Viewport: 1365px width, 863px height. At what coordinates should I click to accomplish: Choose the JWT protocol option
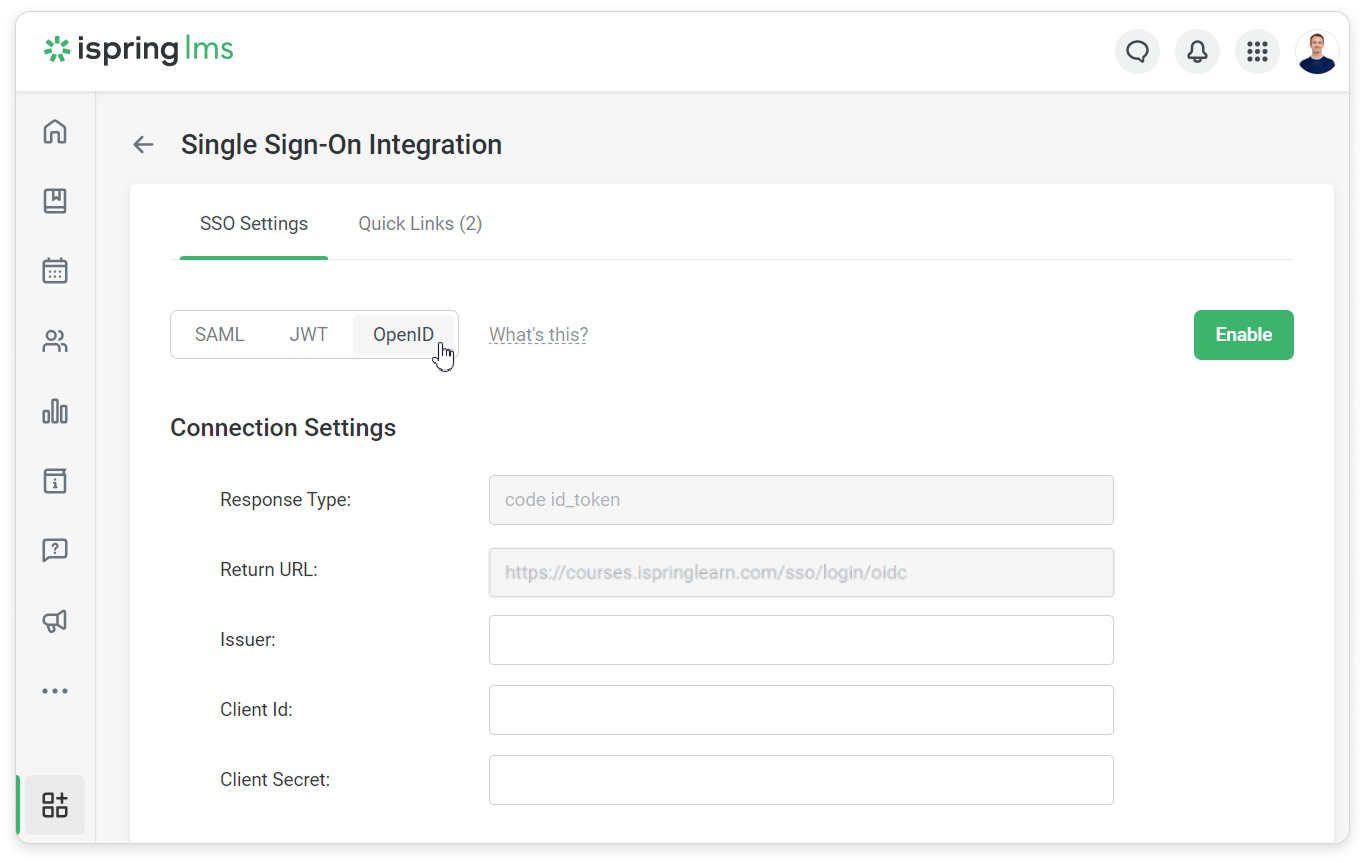[x=308, y=335]
